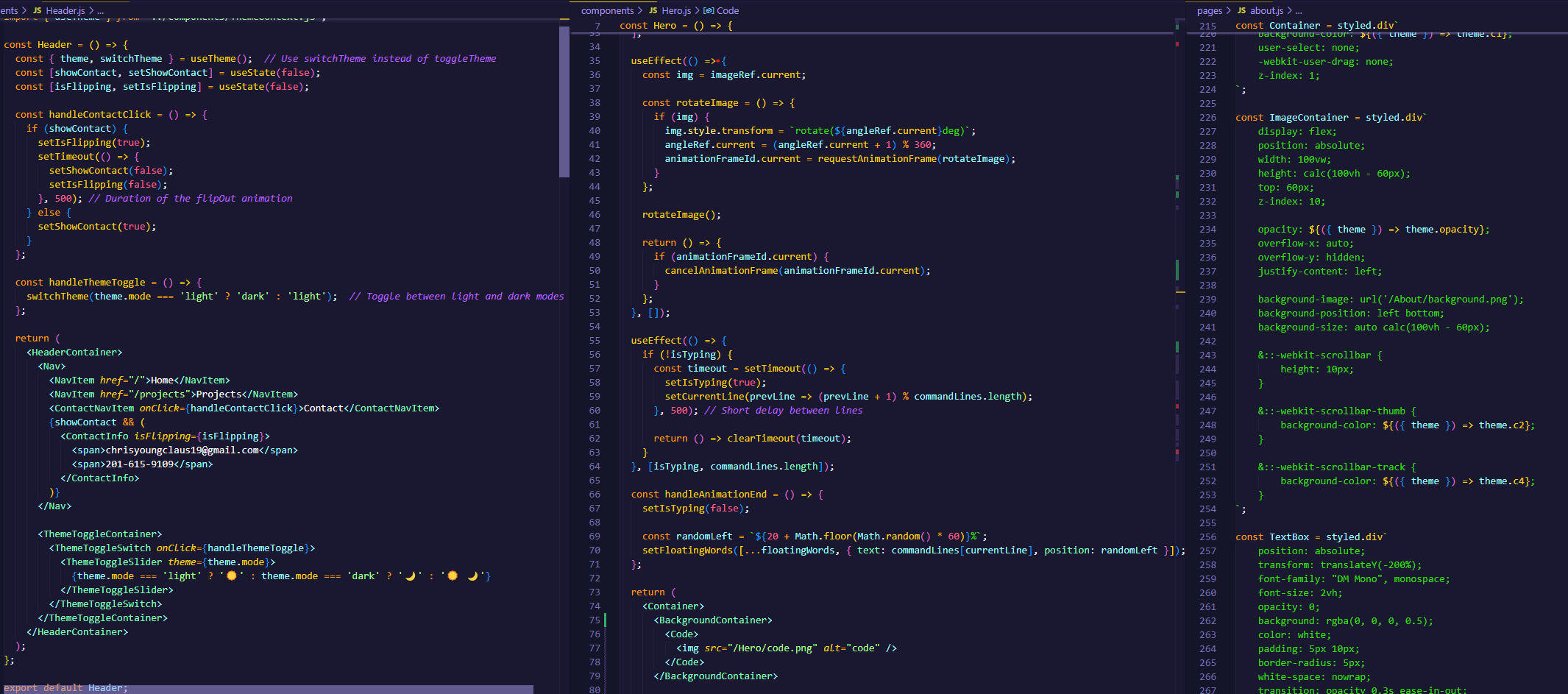The width and height of the screenshot is (1568, 694).
Task: Expand the ellipsis breadcrumb after Header.js
Action: [x=100, y=10]
